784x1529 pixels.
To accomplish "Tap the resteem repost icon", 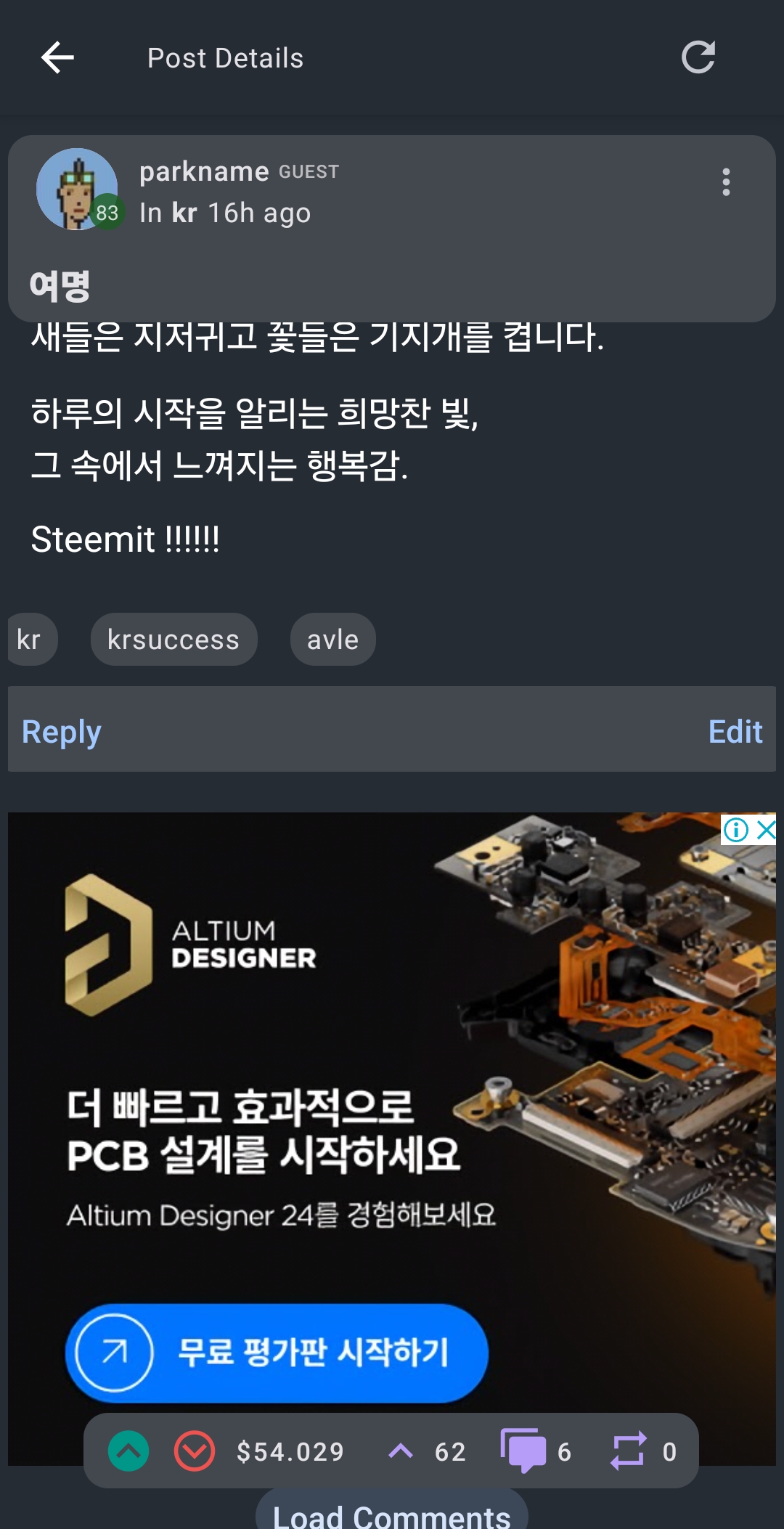I will click(628, 1451).
